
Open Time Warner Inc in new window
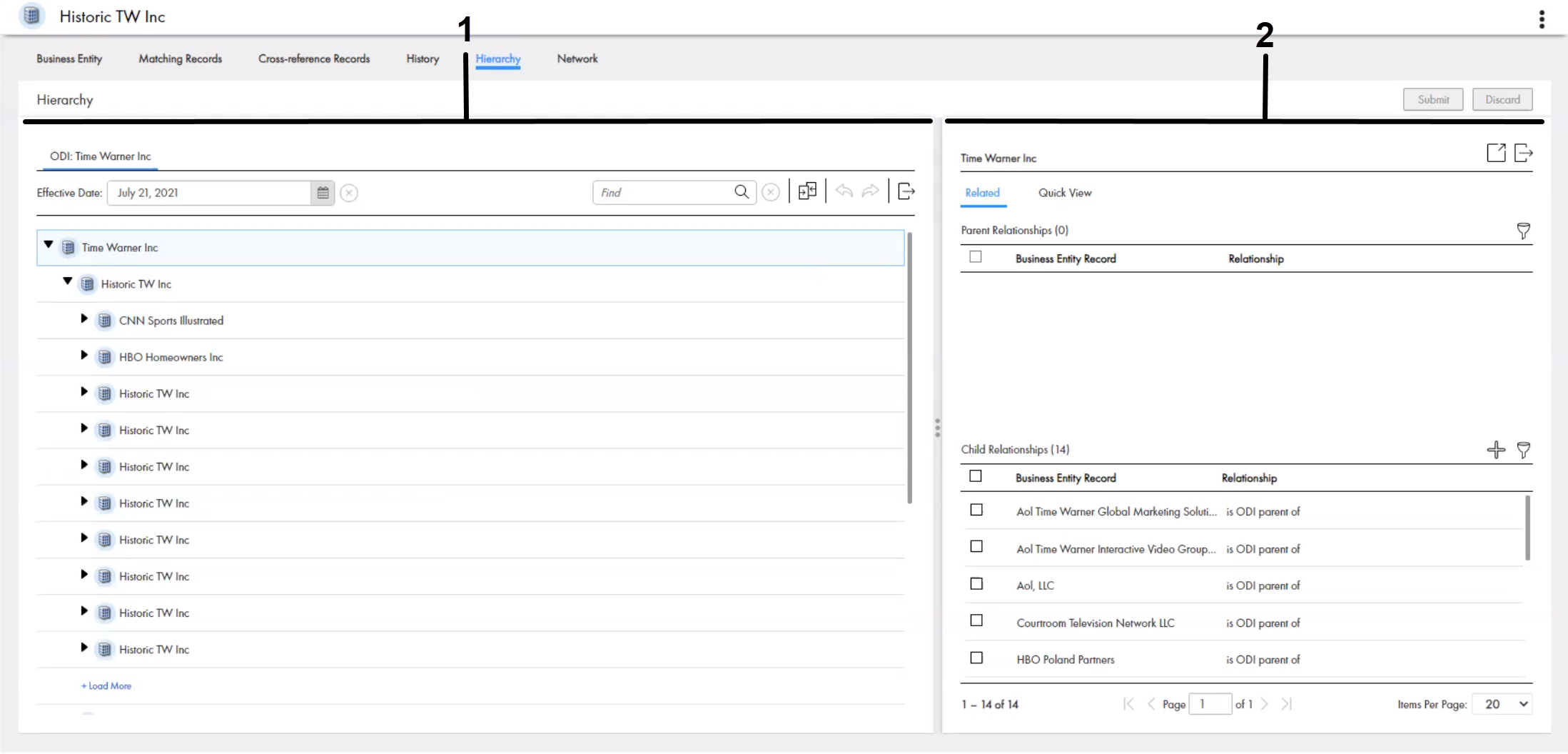click(x=1496, y=153)
